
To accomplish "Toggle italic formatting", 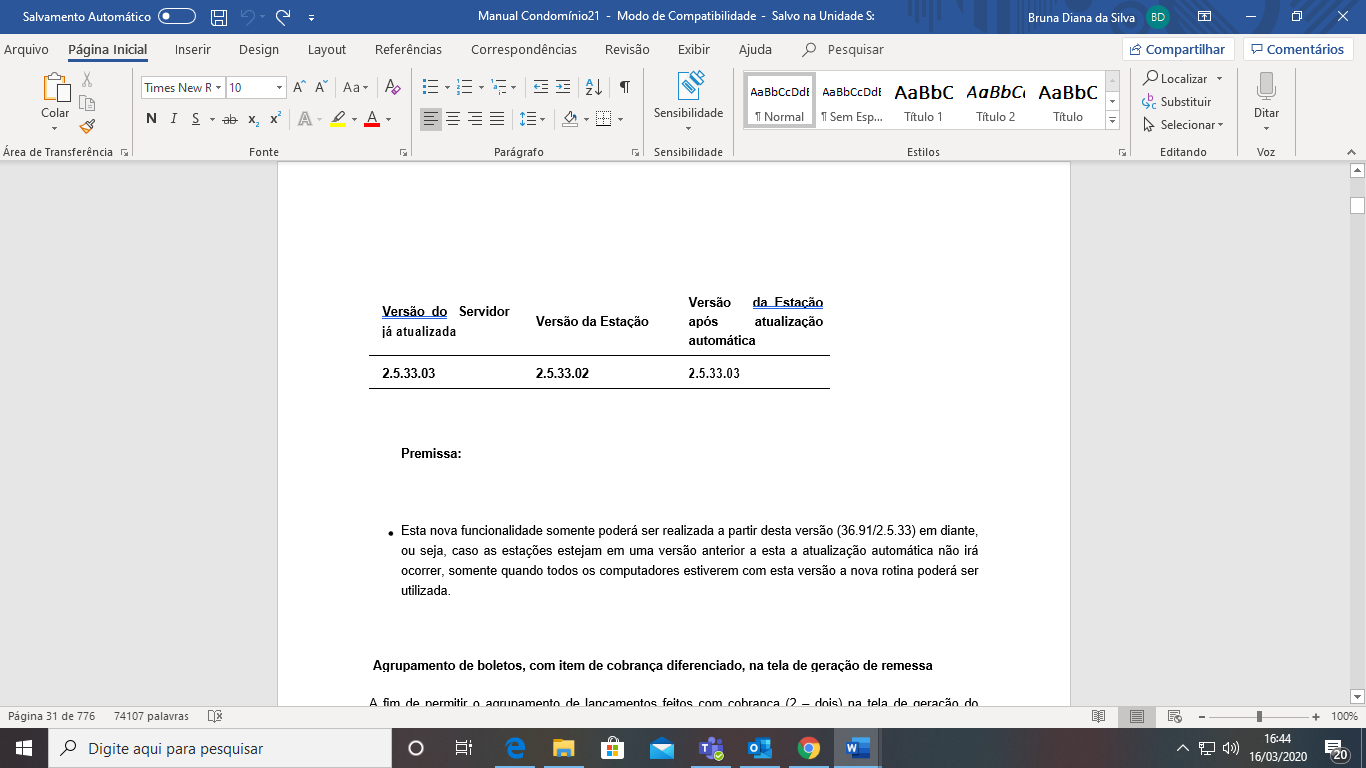I will click(173, 119).
